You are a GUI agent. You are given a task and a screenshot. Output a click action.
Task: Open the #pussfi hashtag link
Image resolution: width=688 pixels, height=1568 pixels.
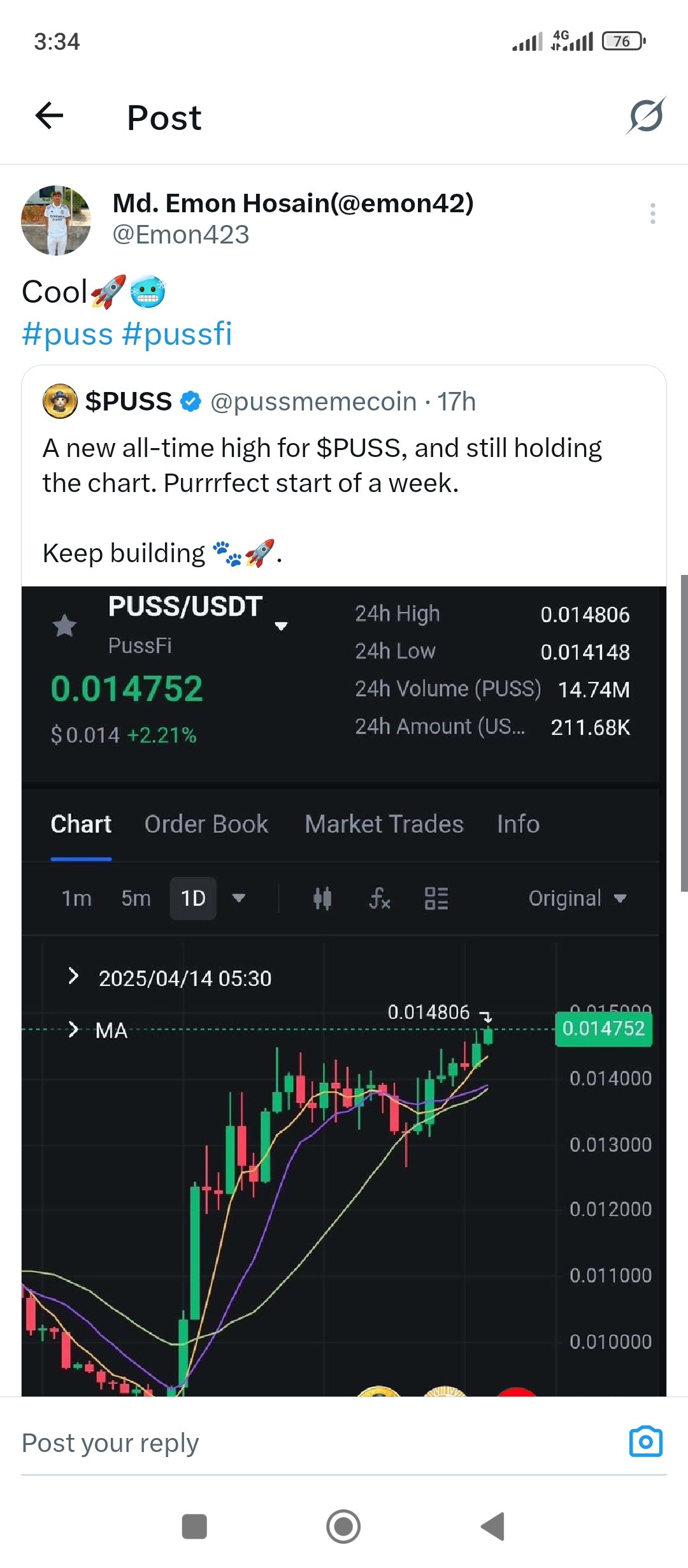click(x=177, y=334)
